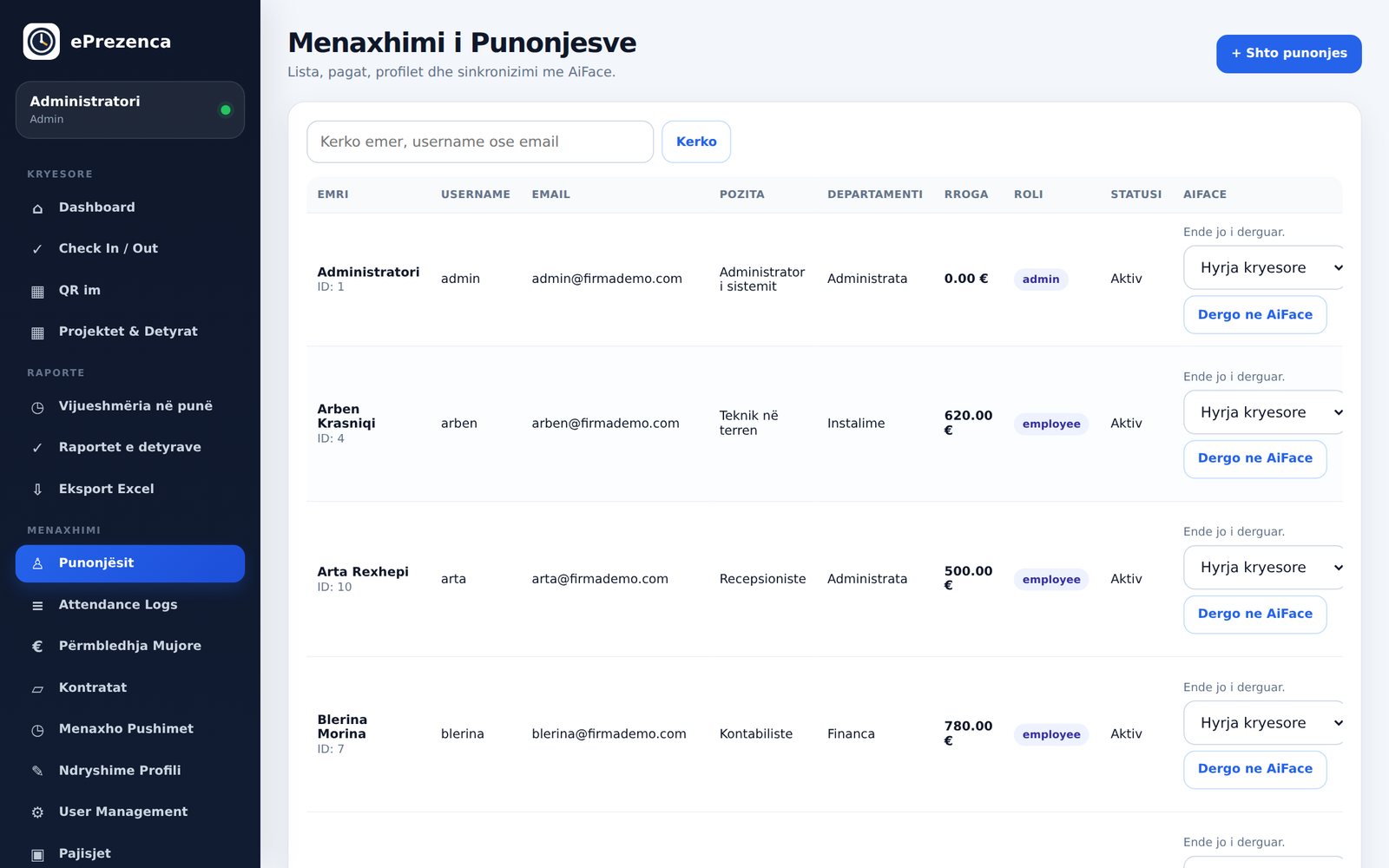Click Aktiv status in Arben Krasniqi row
Image resolution: width=1389 pixels, height=868 pixels.
(1127, 424)
